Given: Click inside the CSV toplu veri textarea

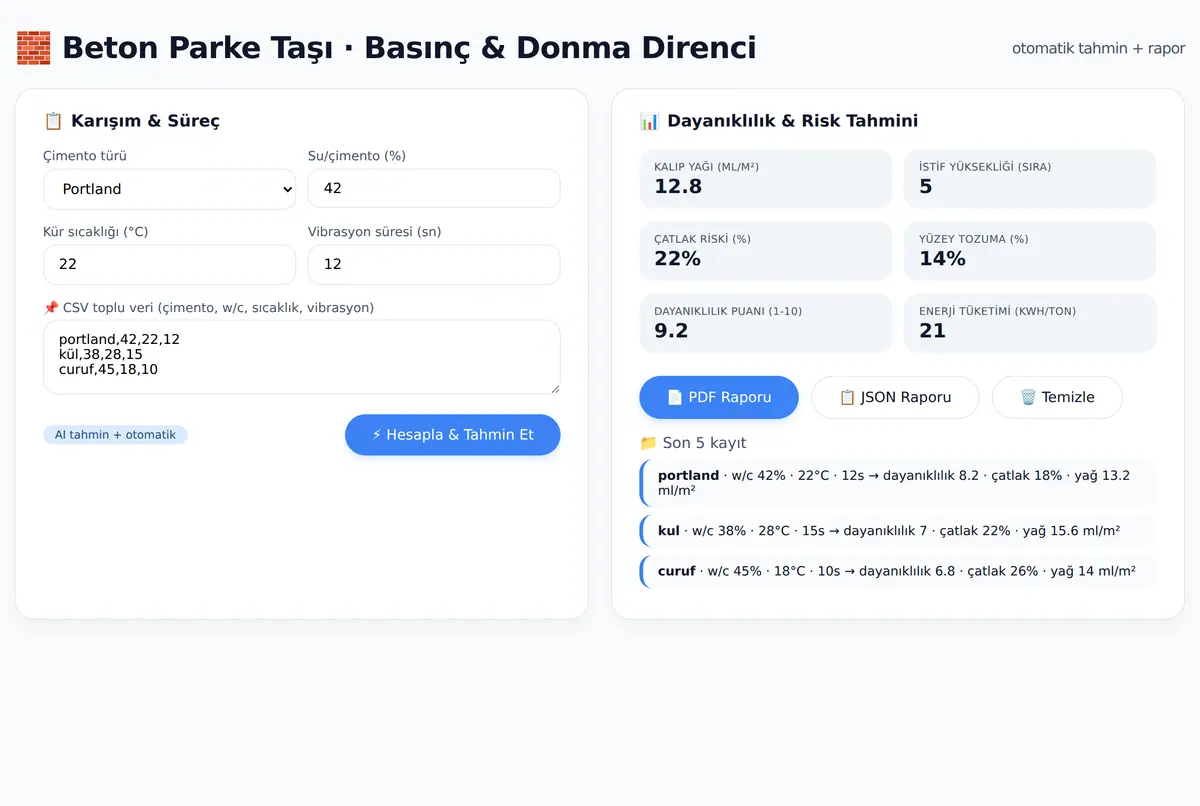Looking at the screenshot, I should 302,357.
